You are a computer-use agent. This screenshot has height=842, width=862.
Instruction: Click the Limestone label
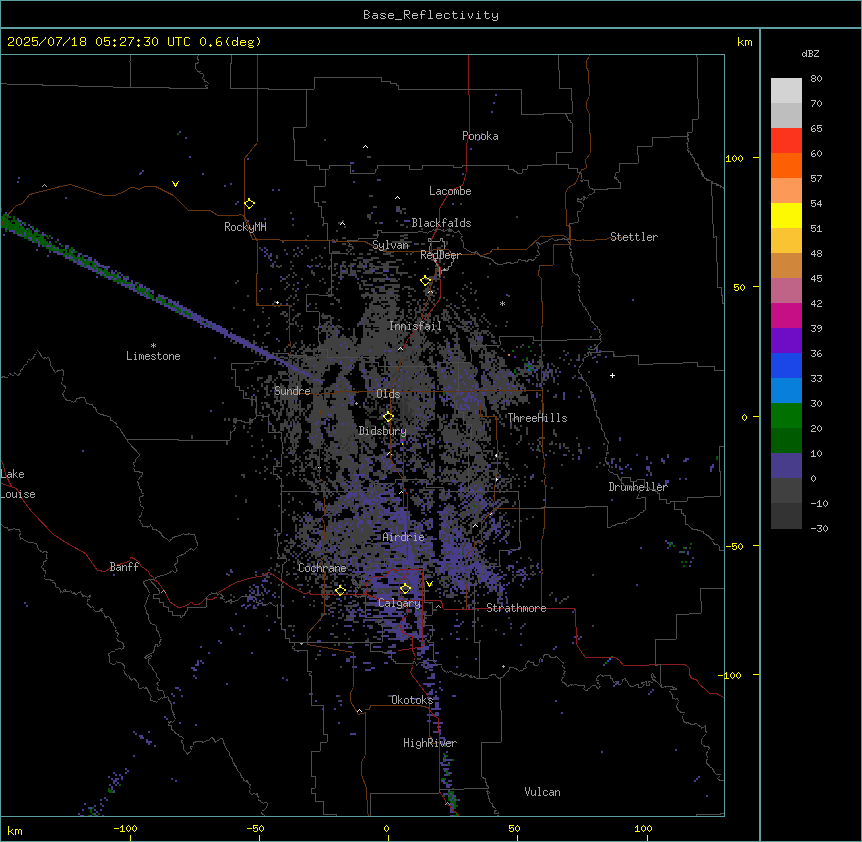153,356
